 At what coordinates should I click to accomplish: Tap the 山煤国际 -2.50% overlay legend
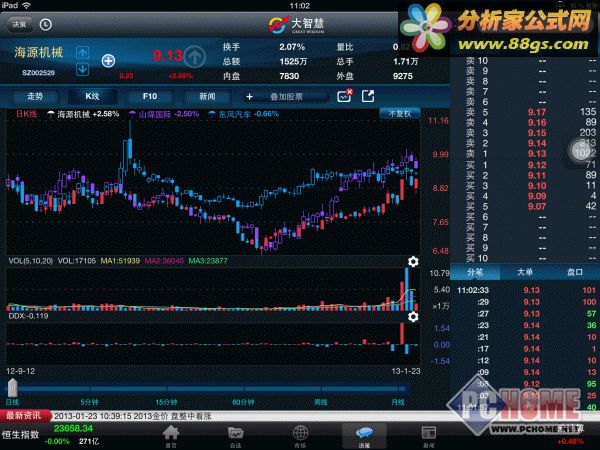pos(164,114)
